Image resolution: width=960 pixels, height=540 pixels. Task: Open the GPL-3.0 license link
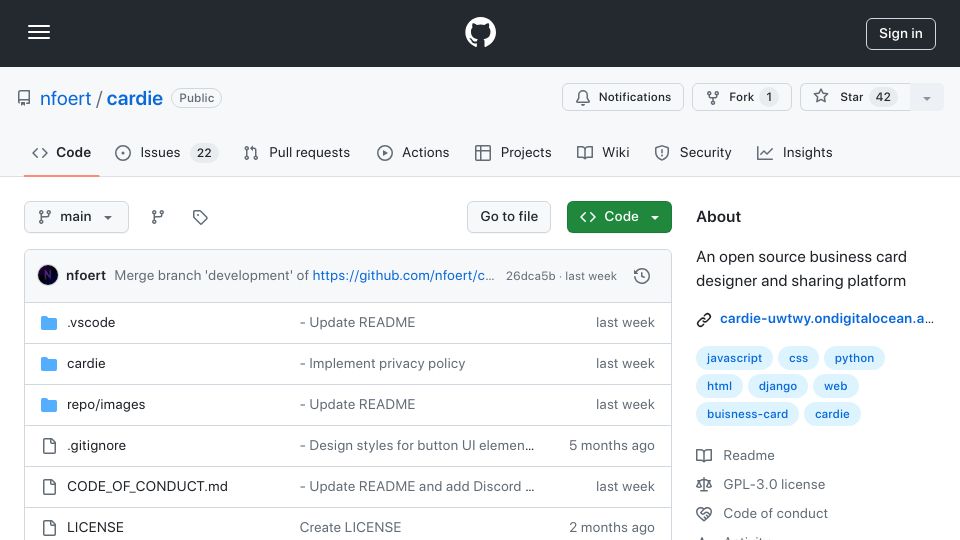(x=774, y=484)
